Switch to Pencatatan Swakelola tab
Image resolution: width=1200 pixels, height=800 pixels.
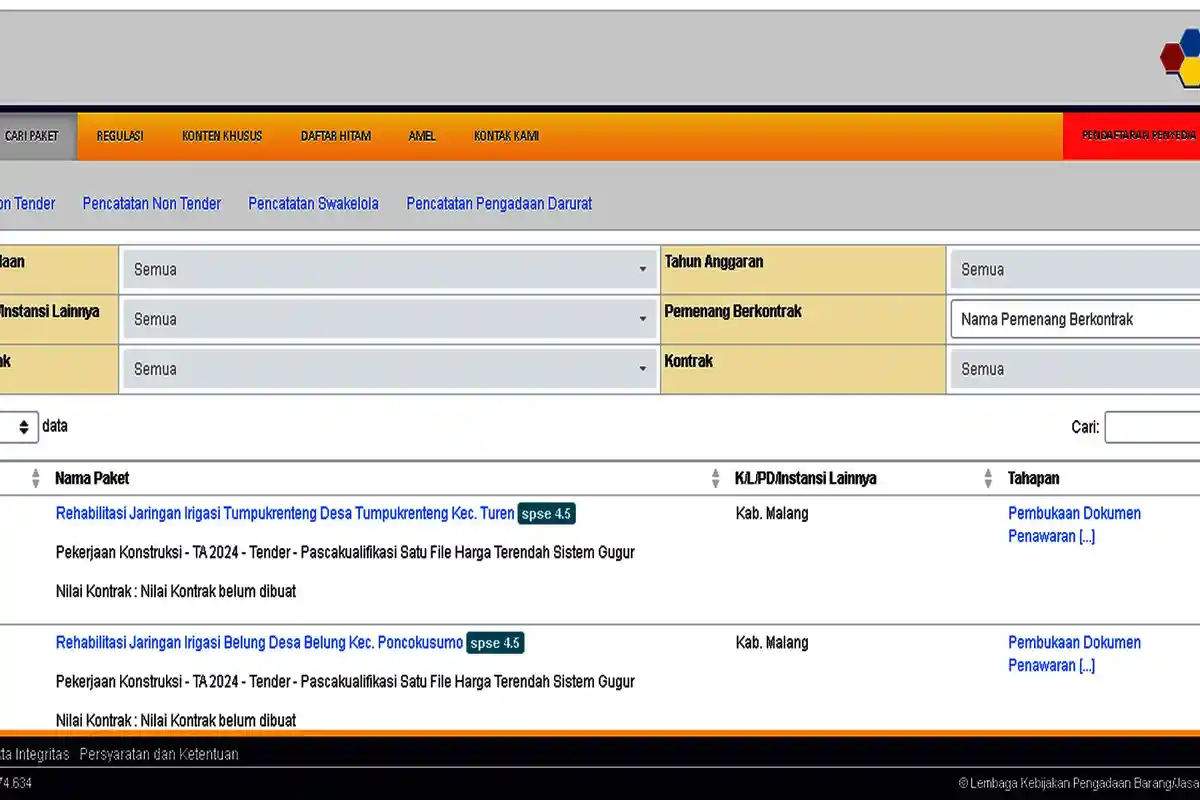click(313, 204)
